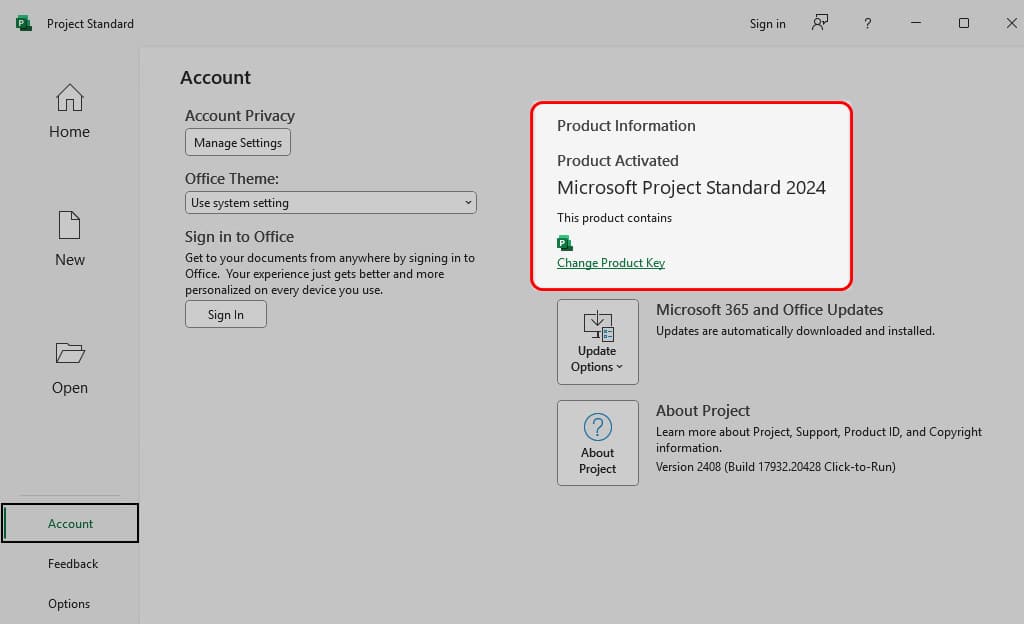Viewport: 1024px width, 624px height.
Task: Select the Account tab in sidebar
Action: tap(70, 523)
